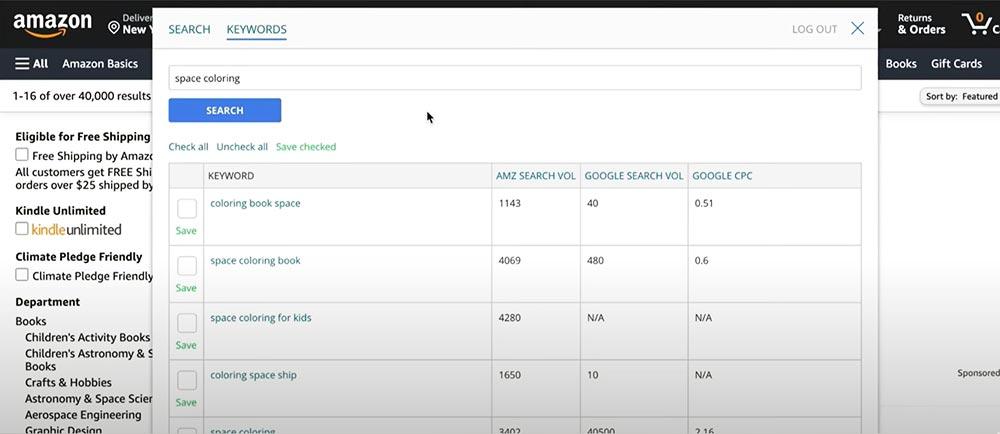Check the box for coloring space ship
This screenshot has width=1000, height=434.
187,380
